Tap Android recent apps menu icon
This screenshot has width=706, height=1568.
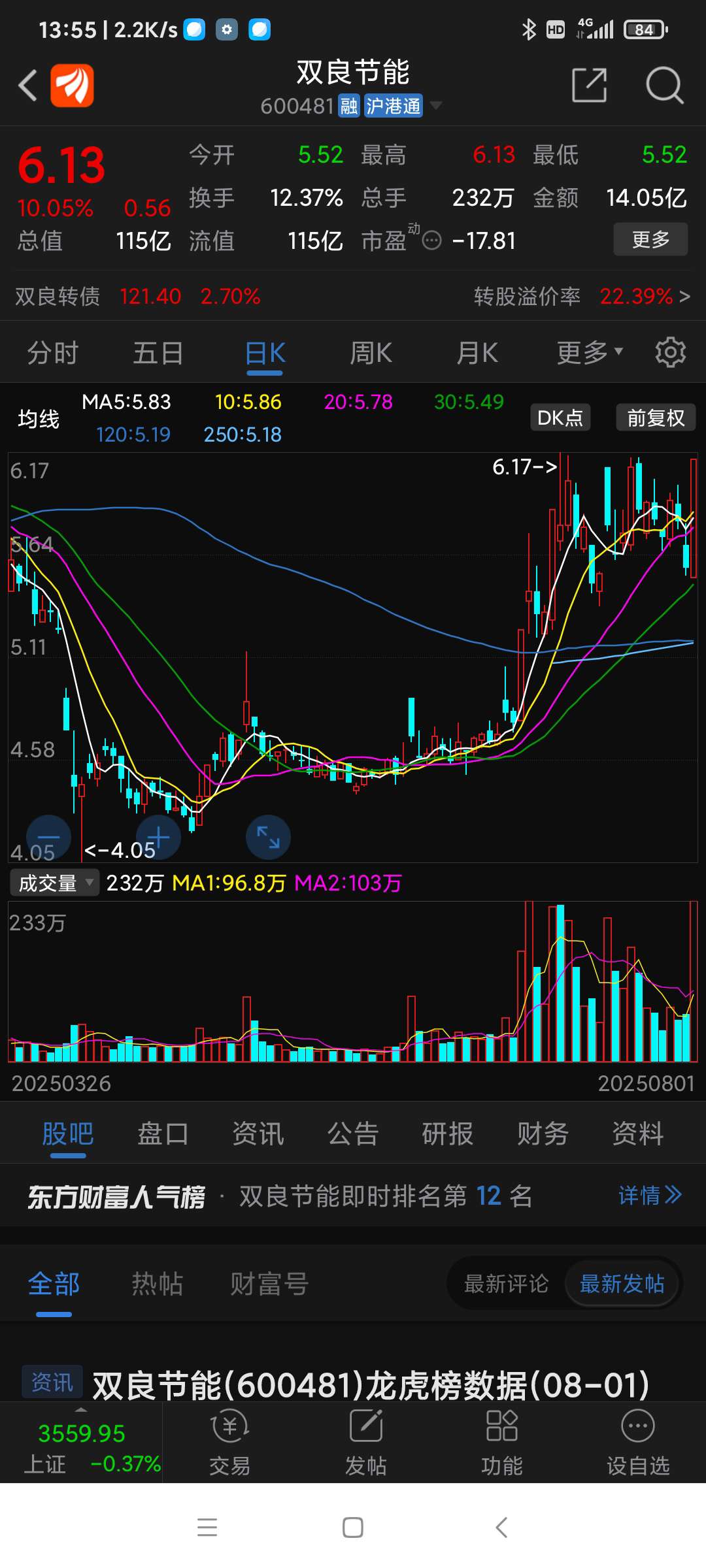click(x=207, y=1527)
